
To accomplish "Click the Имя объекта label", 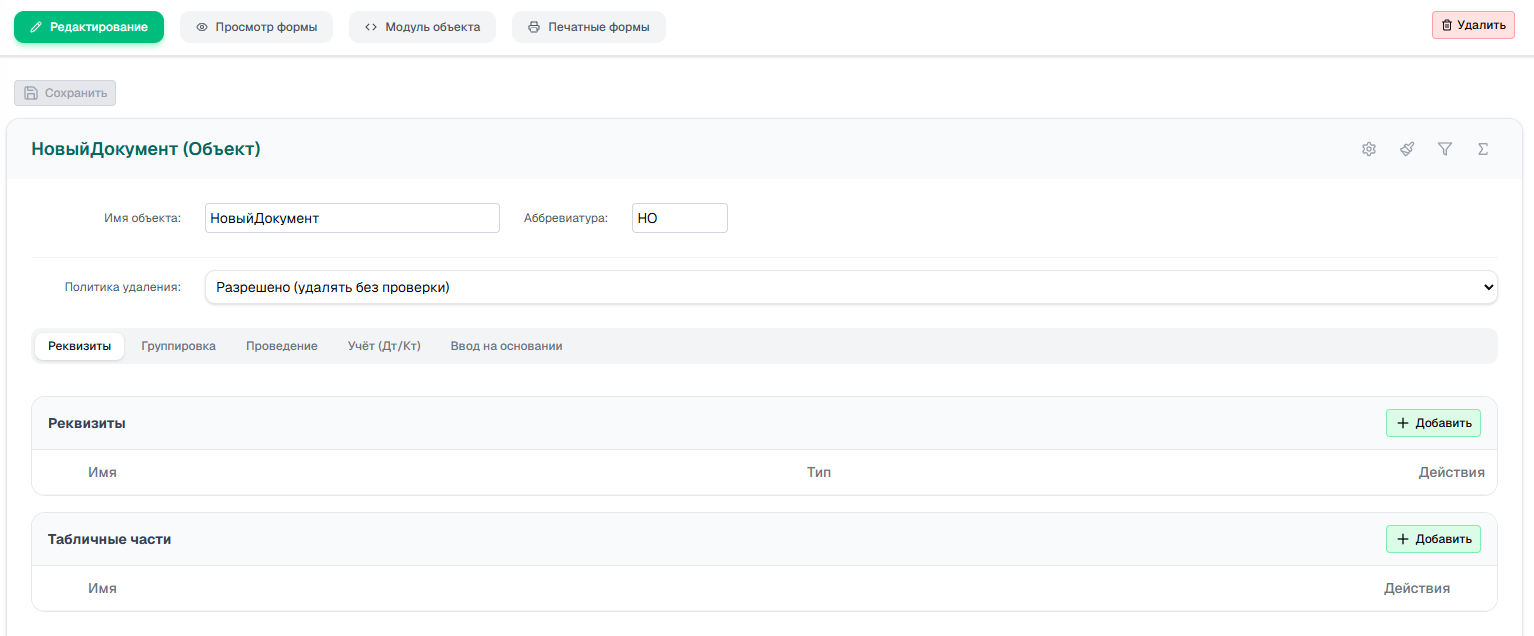I will 142,218.
